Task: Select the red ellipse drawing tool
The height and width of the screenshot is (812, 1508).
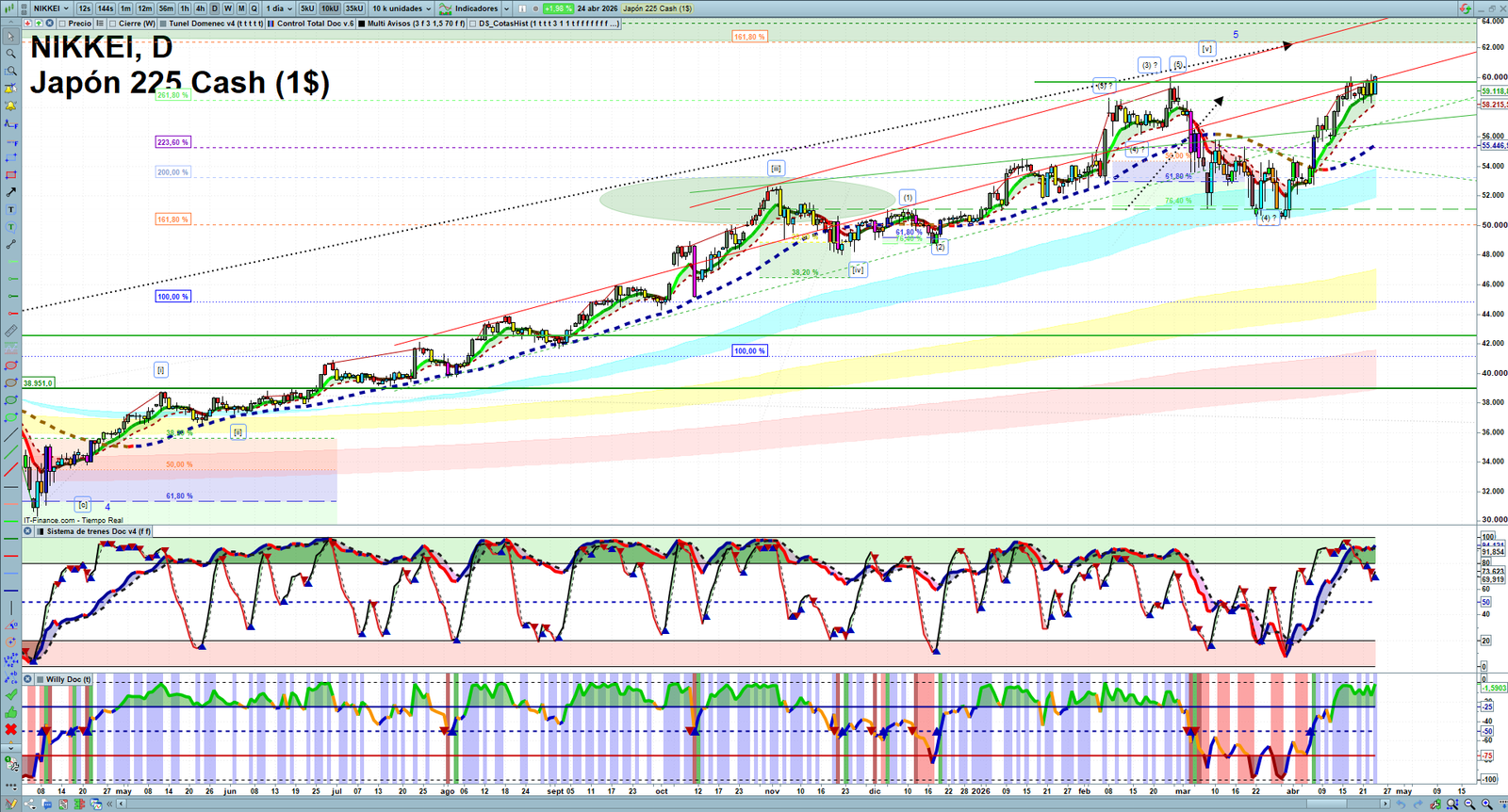Action: pos(10,365)
